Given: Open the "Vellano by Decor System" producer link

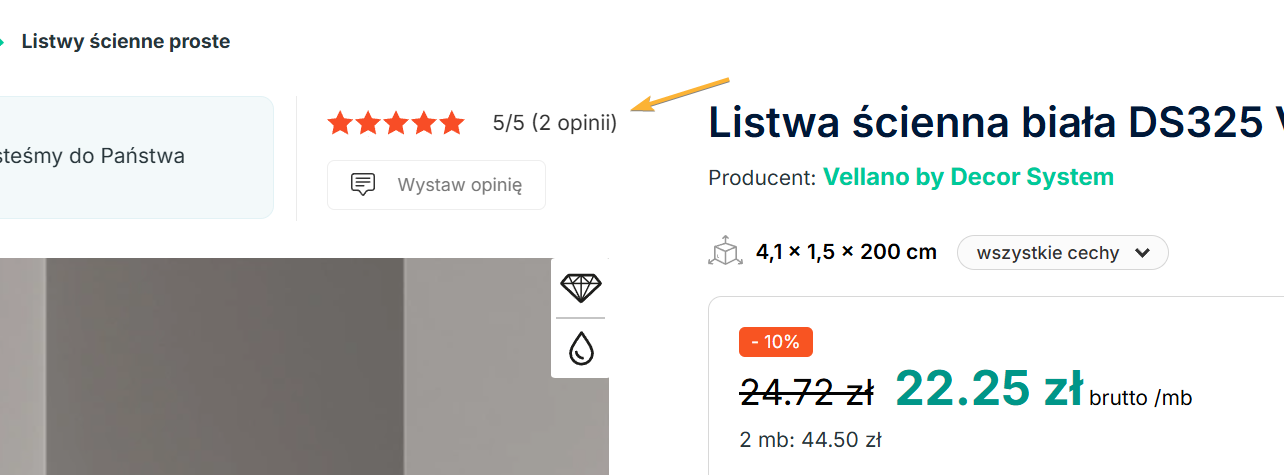Looking at the screenshot, I should tap(968, 178).
